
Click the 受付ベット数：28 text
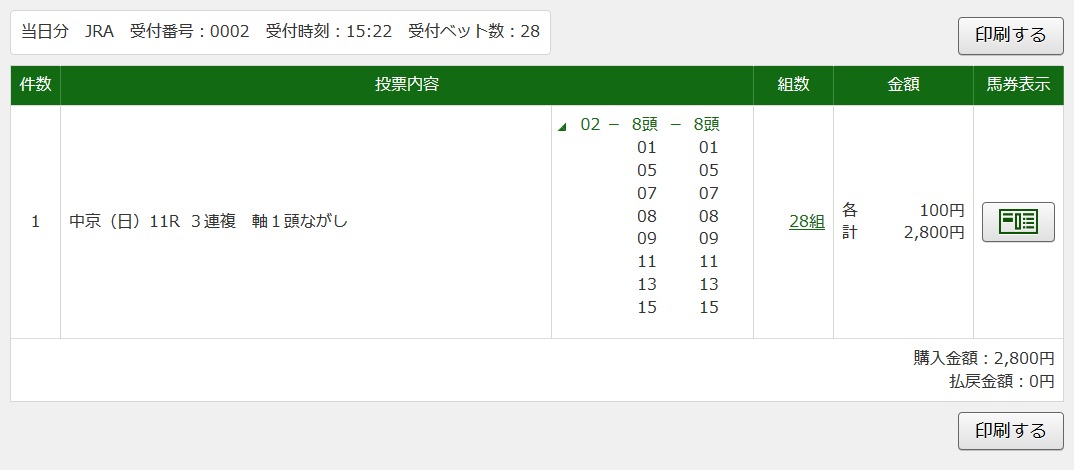tap(474, 31)
